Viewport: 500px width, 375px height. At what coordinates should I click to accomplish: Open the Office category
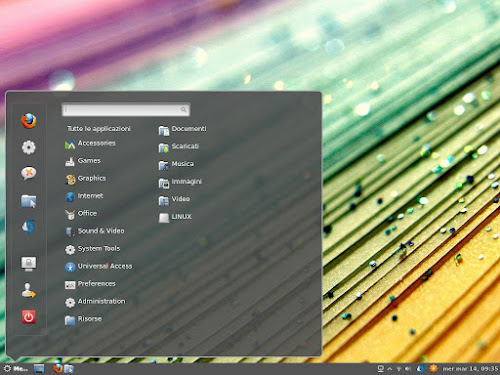click(x=81, y=214)
